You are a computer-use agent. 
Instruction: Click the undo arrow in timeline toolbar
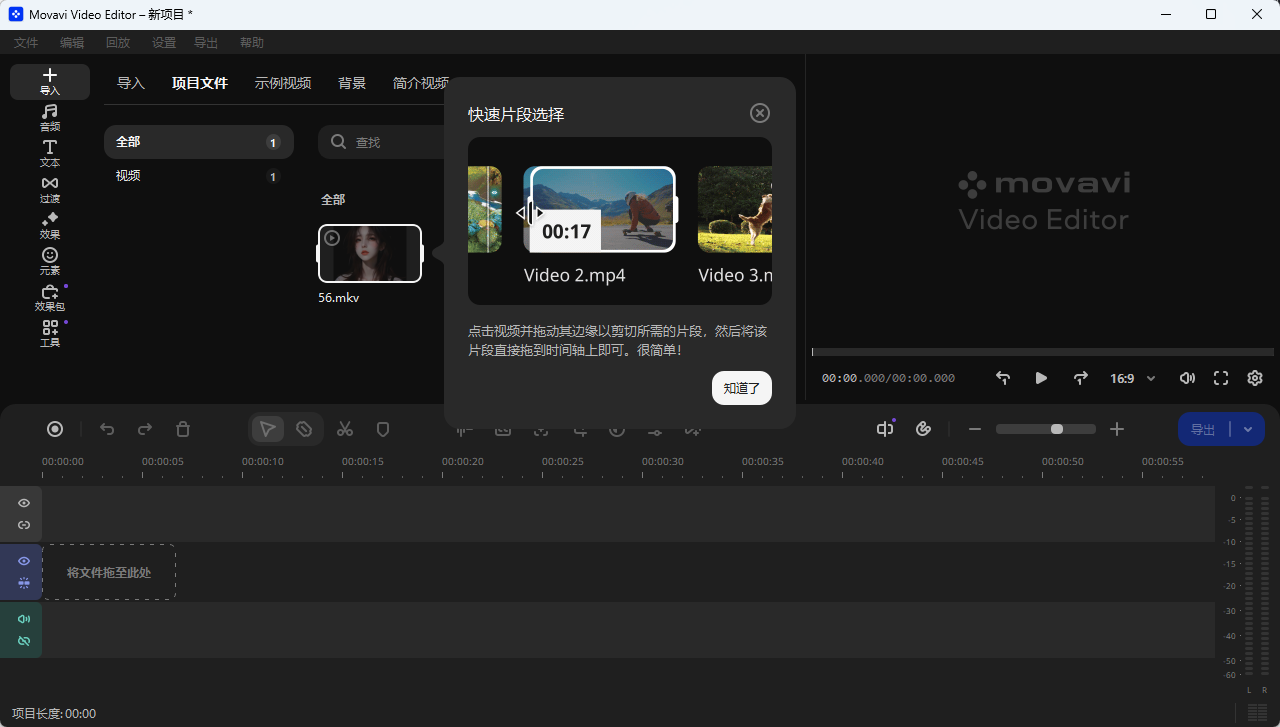click(107, 429)
